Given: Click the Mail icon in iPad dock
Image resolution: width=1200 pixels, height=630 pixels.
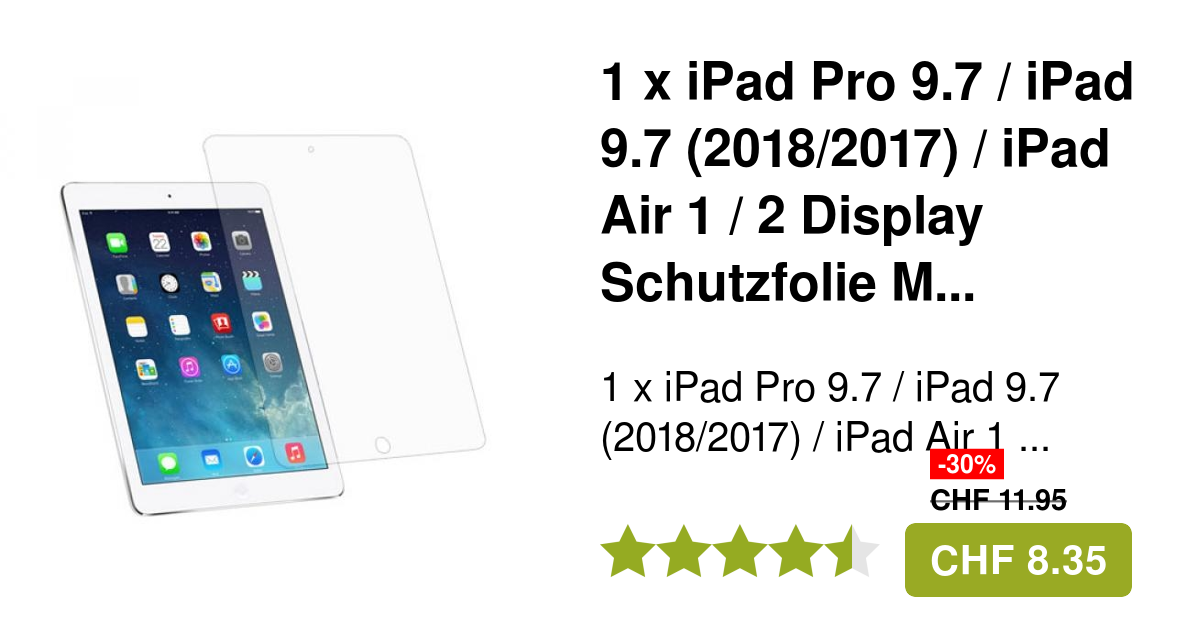Looking at the screenshot, I should point(211,459).
